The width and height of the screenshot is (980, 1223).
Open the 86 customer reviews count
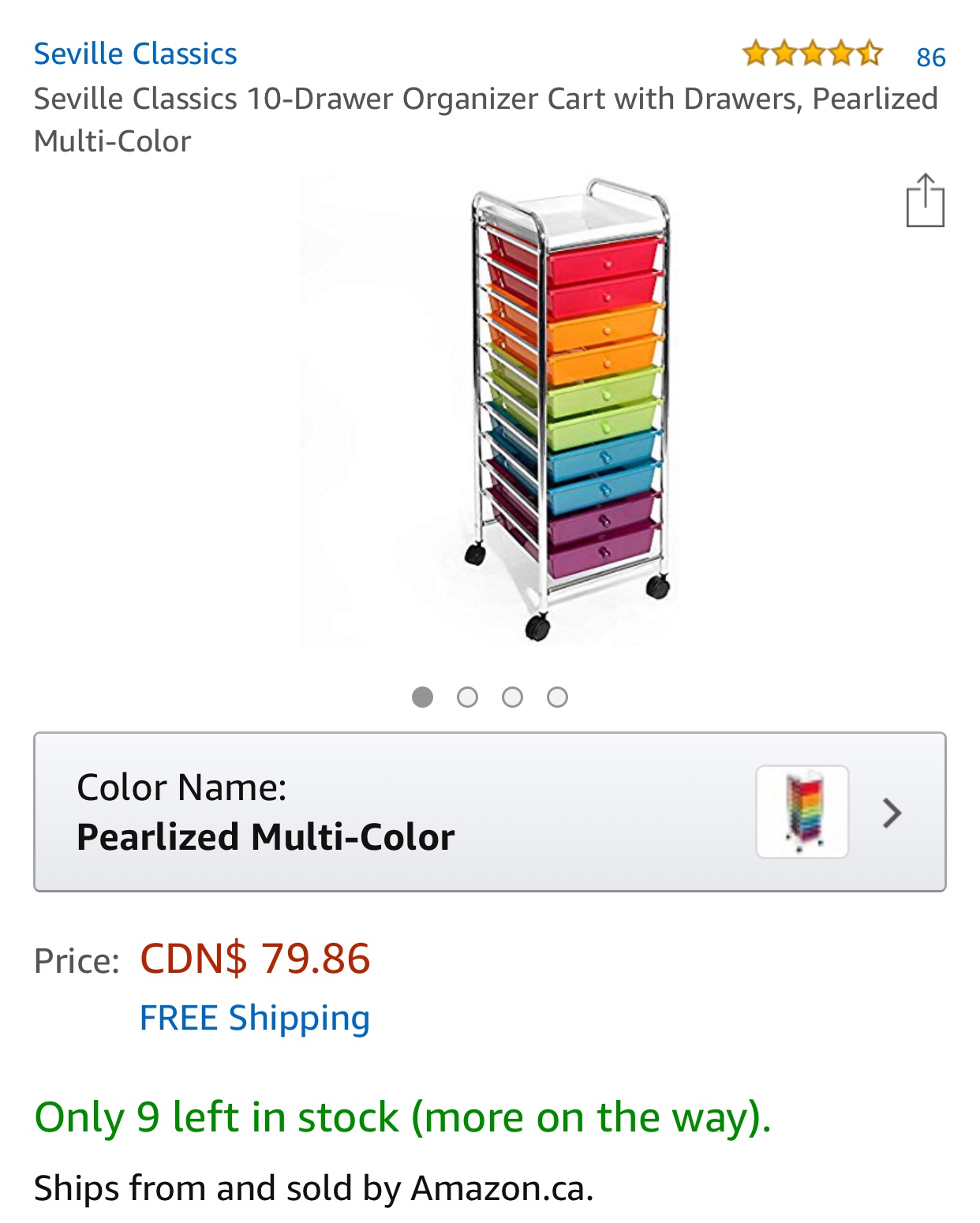(x=930, y=57)
